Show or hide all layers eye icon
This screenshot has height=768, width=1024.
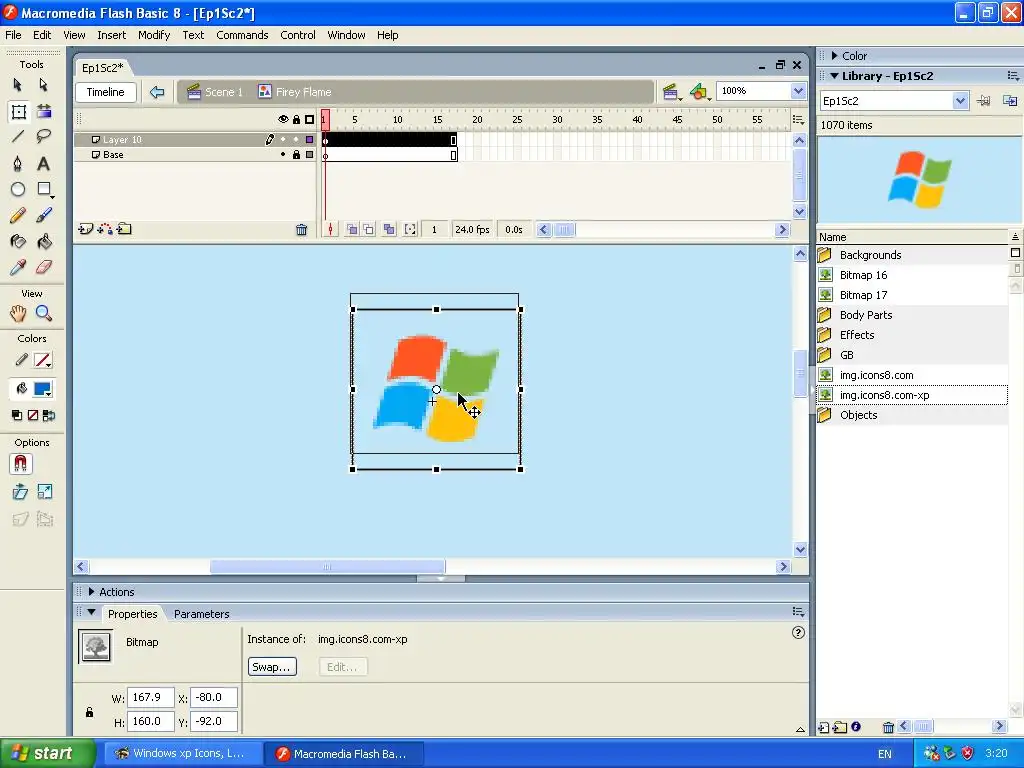click(283, 120)
